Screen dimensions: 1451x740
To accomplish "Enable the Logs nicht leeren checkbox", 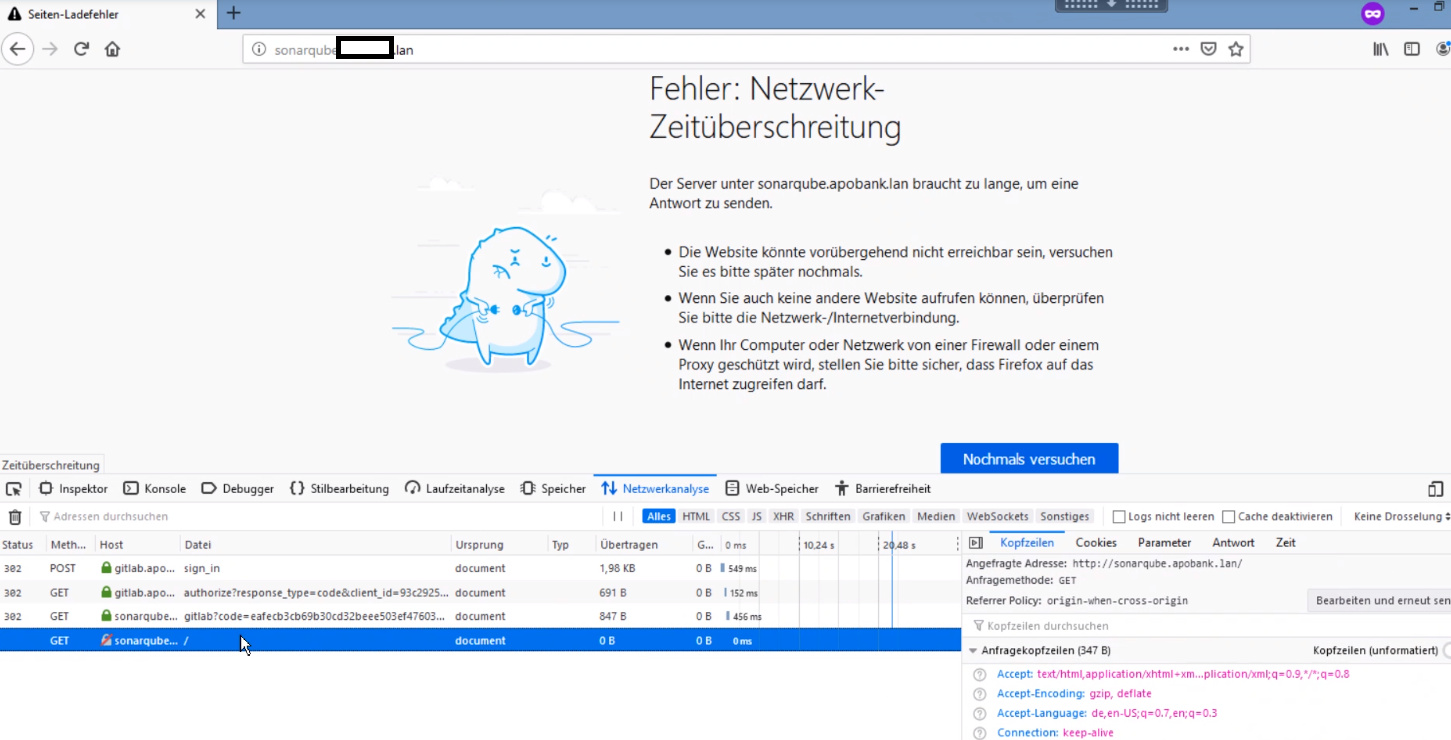I will tap(1119, 517).
